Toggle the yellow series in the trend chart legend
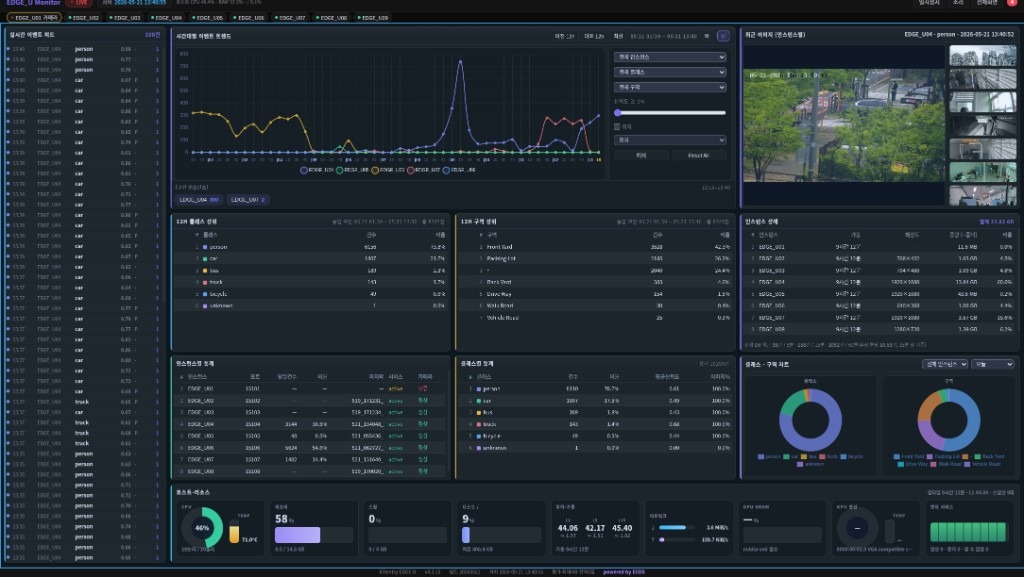Screen dimensions: 1024x577 388,170
